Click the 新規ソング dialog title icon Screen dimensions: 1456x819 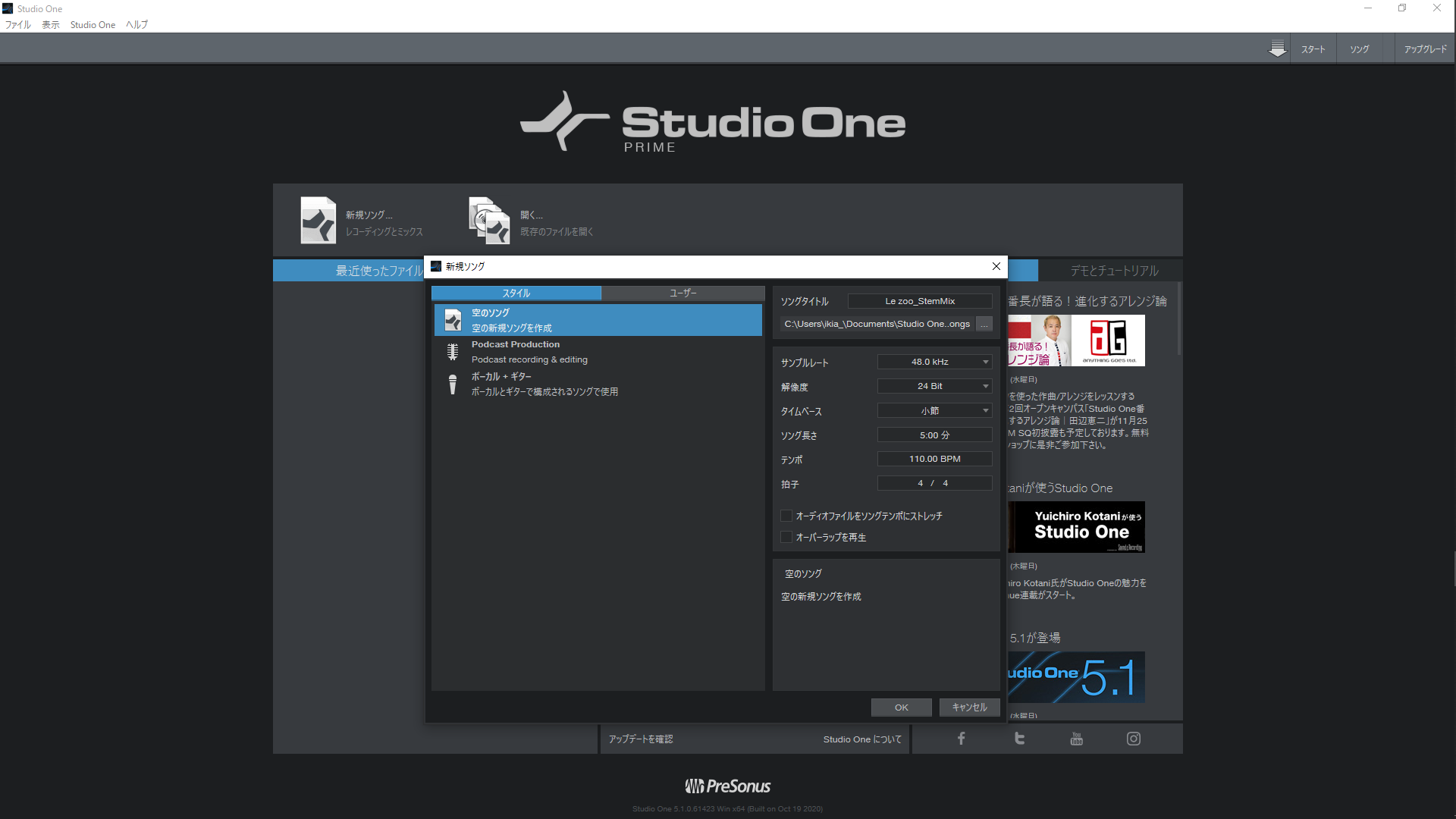436,266
